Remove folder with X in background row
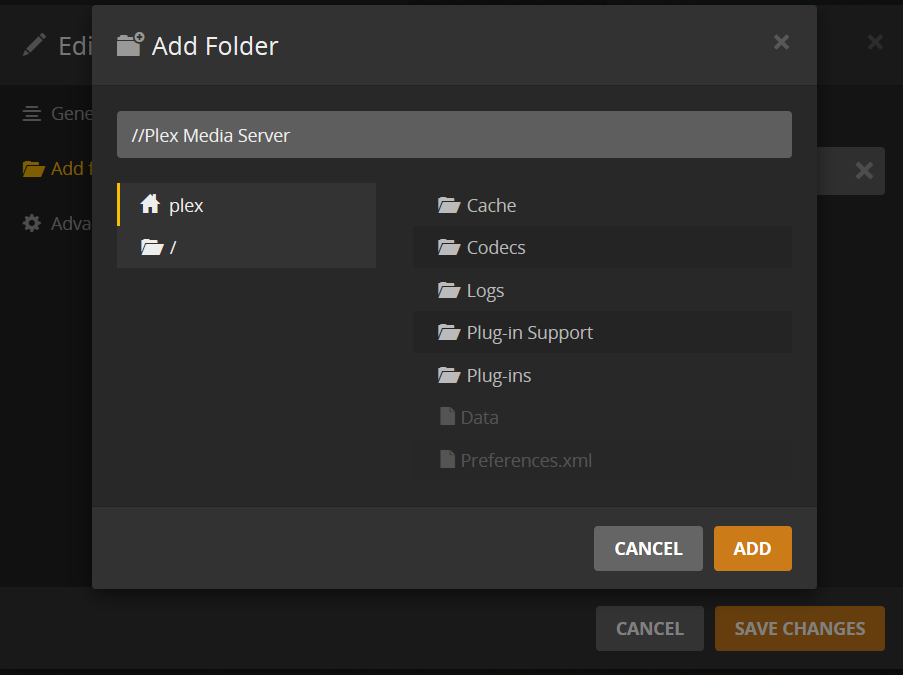903x675 pixels. [x=864, y=171]
